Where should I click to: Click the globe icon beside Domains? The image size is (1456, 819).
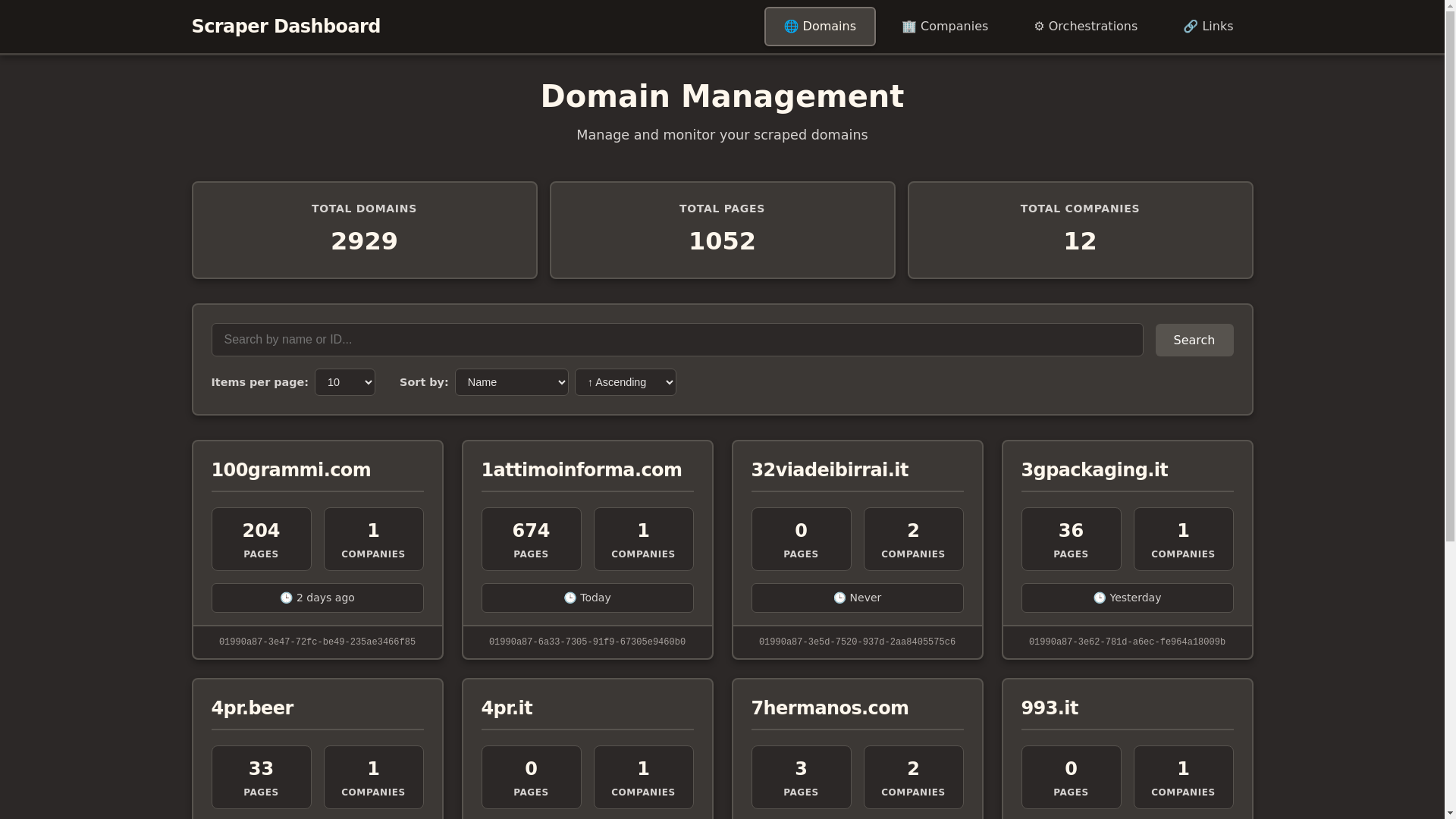tap(791, 27)
